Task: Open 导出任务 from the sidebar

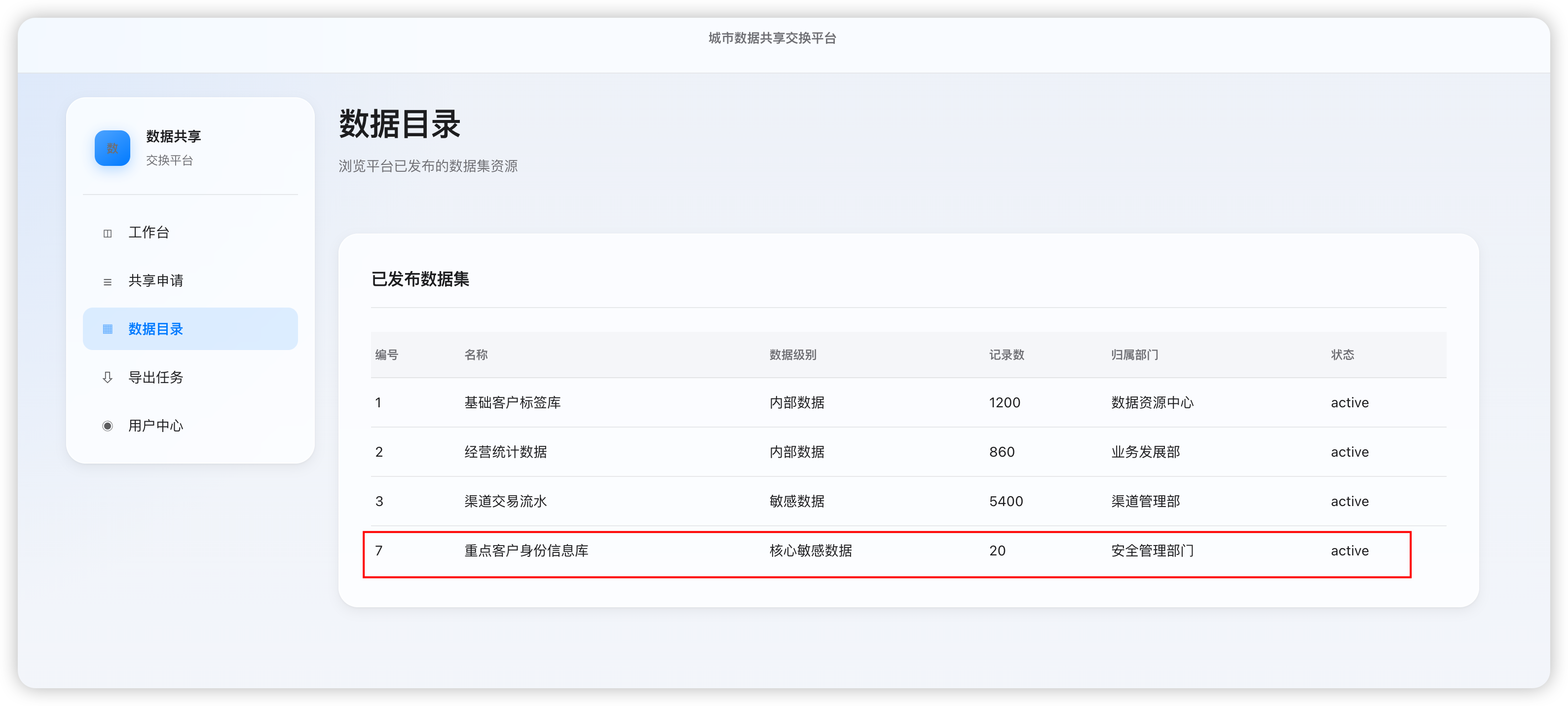Action: tap(190, 377)
